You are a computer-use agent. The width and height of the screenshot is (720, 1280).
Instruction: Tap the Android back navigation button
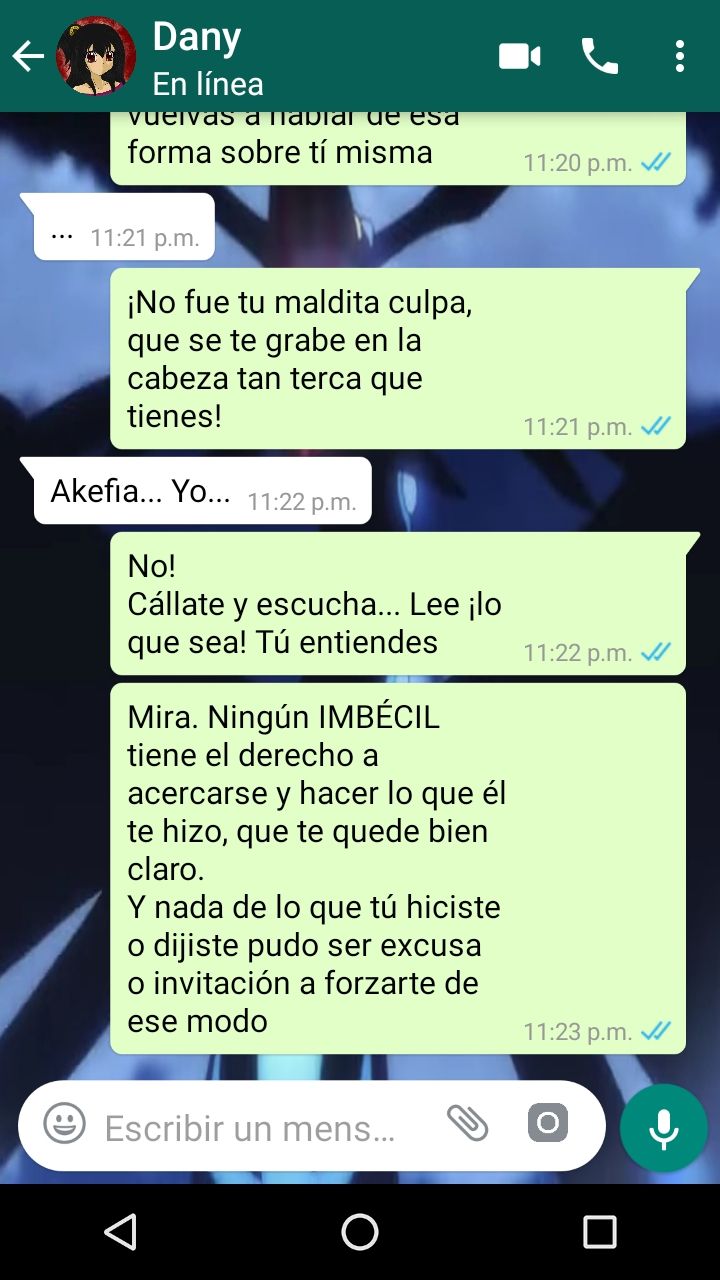120,1232
